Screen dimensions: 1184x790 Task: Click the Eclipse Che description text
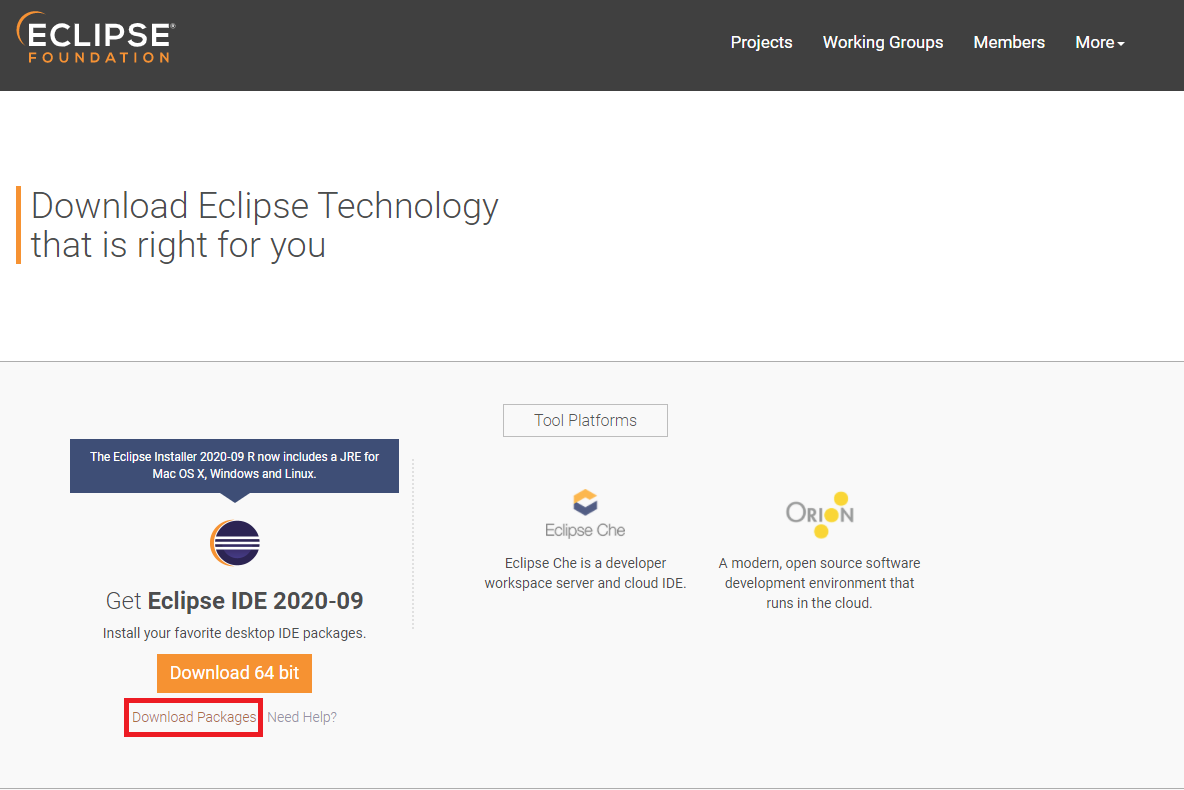pos(585,573)
